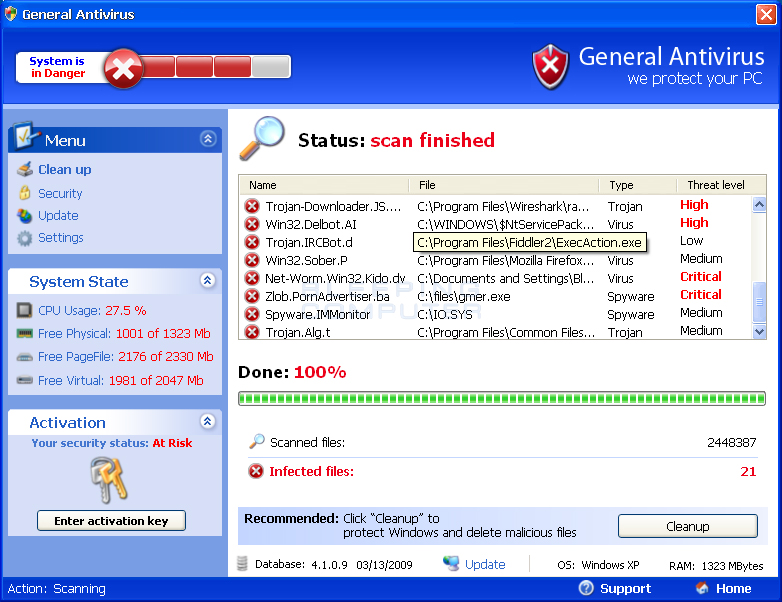
Task: Click the results list scroll down arrow
Action: click(759, 331)
